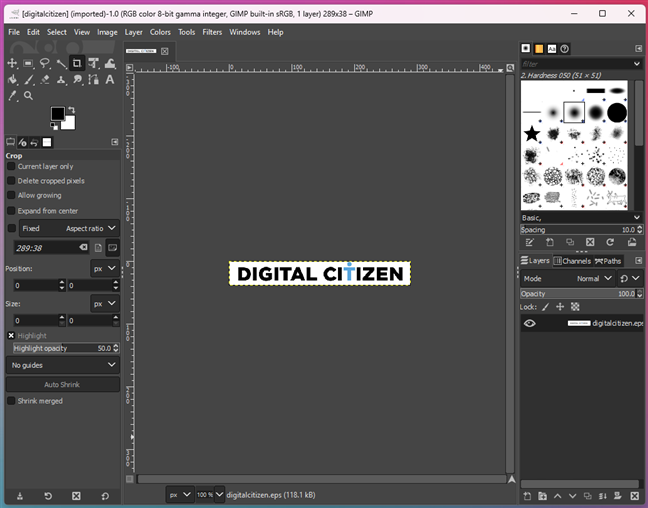Select the solid black circle brush thumbnail
The height and width of the screenshot is (508, 648).
(617, 112)
